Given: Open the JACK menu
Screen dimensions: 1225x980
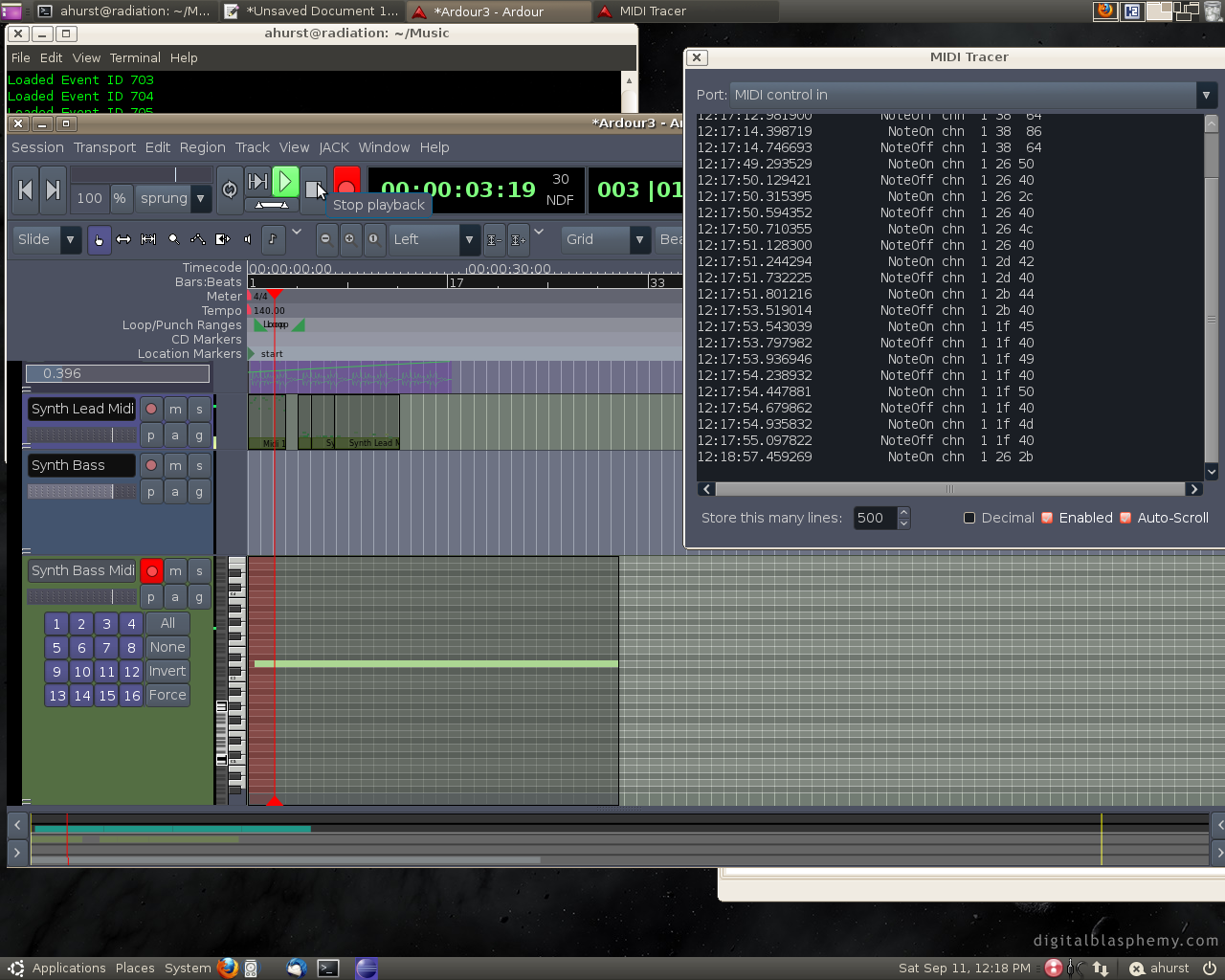Looking at the screenshot, I should tap(333, 147).
